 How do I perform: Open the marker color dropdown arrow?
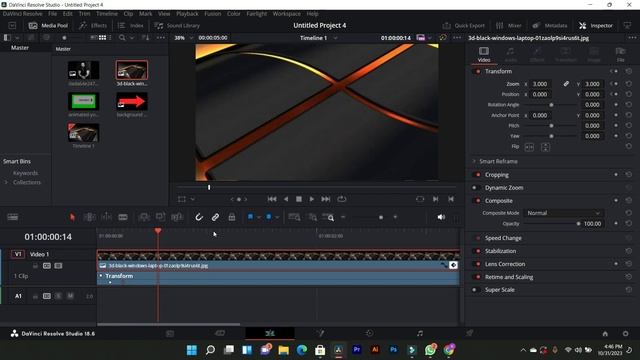tap(277, 217)
